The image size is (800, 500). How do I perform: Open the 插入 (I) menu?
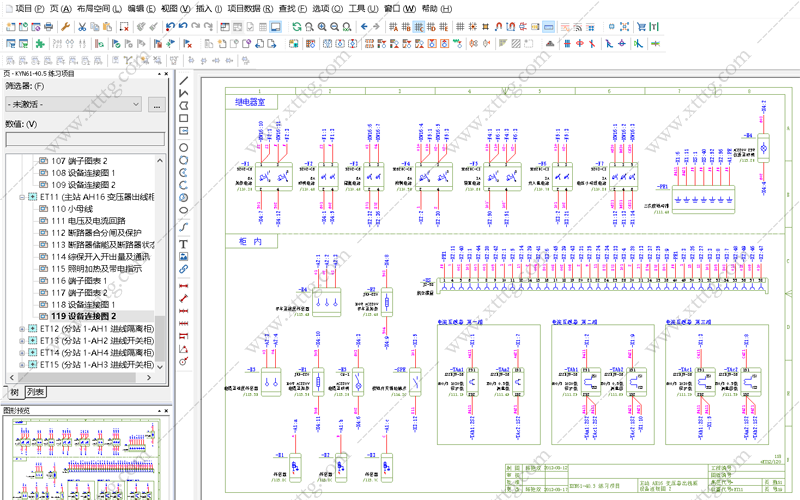(209, 9)
